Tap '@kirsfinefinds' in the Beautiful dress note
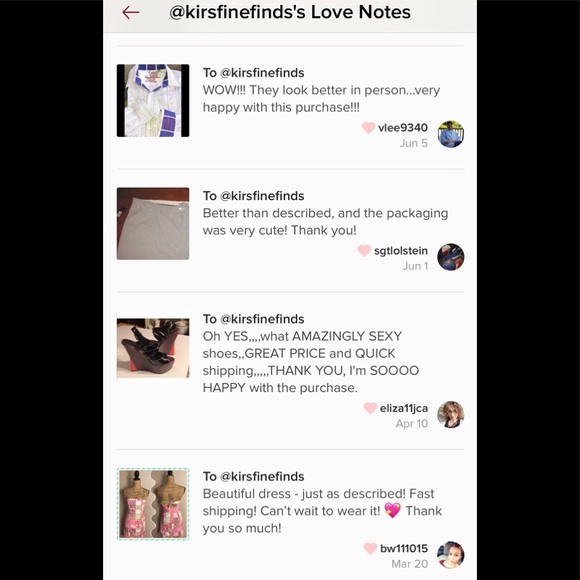580x580 pixels. tap(262, 476)
